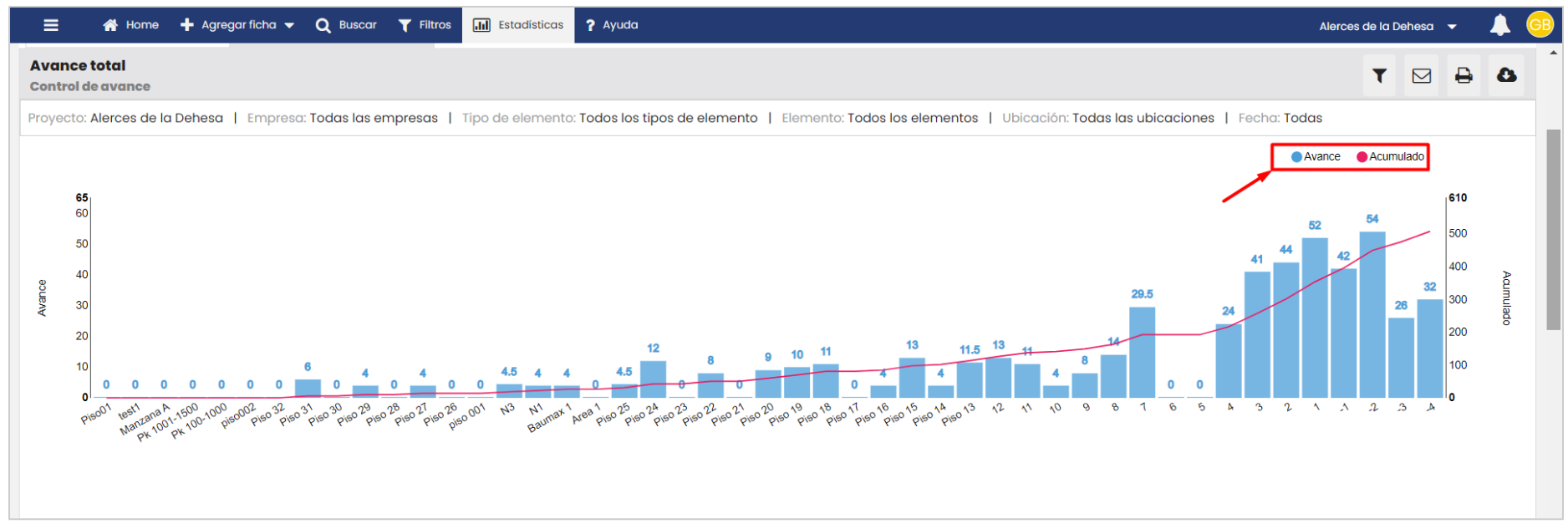
Task: Open the Filtros option in top bar
Action: (425, 25)
